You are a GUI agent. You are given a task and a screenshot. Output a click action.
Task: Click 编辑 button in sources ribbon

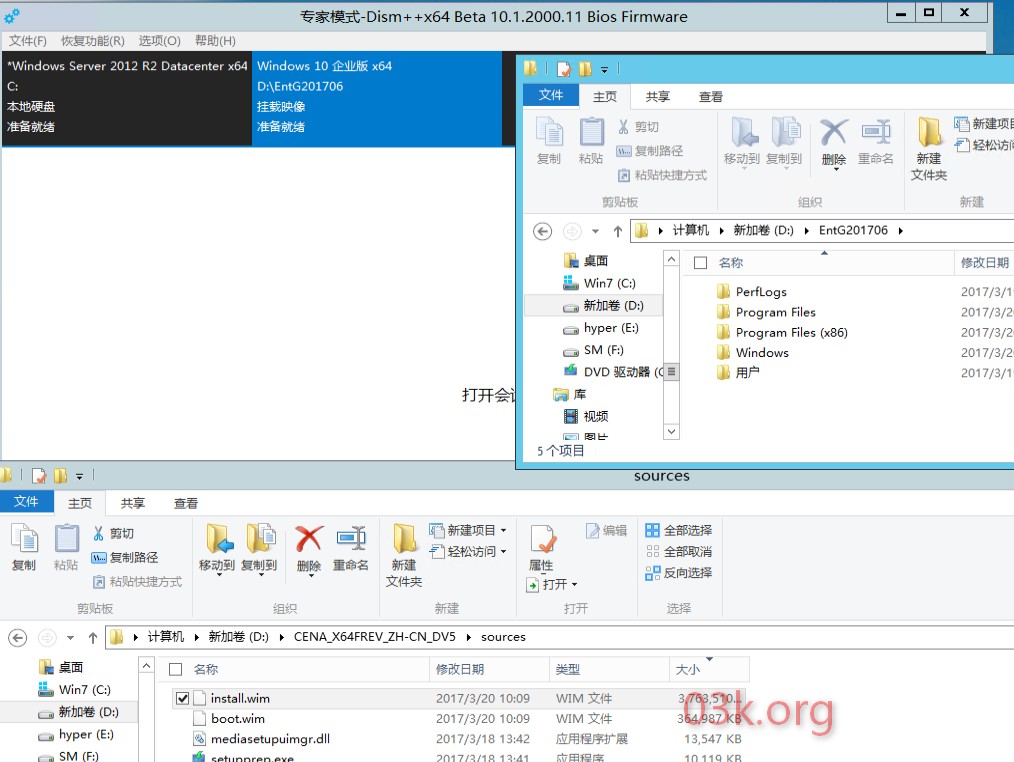point(607,530)
